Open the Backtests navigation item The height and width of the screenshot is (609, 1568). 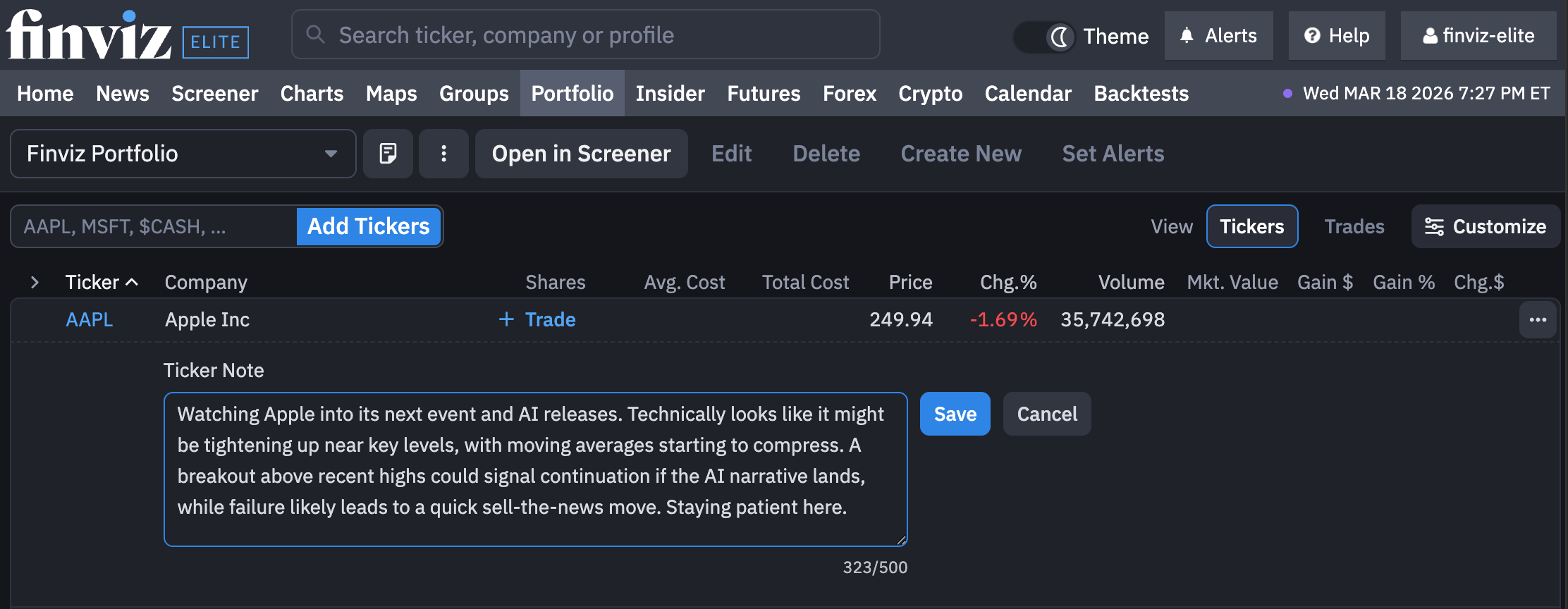tap(1141, 94)
